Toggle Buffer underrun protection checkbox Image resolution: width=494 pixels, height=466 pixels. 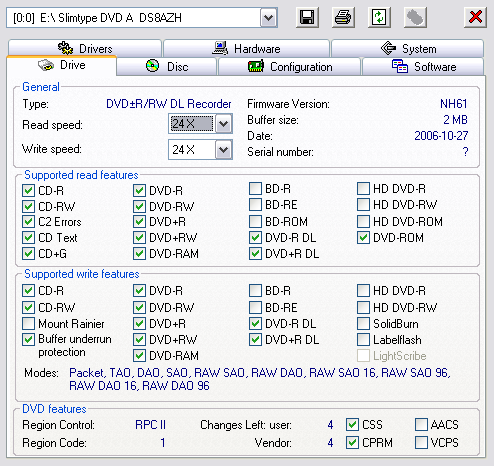pos(28,340)
